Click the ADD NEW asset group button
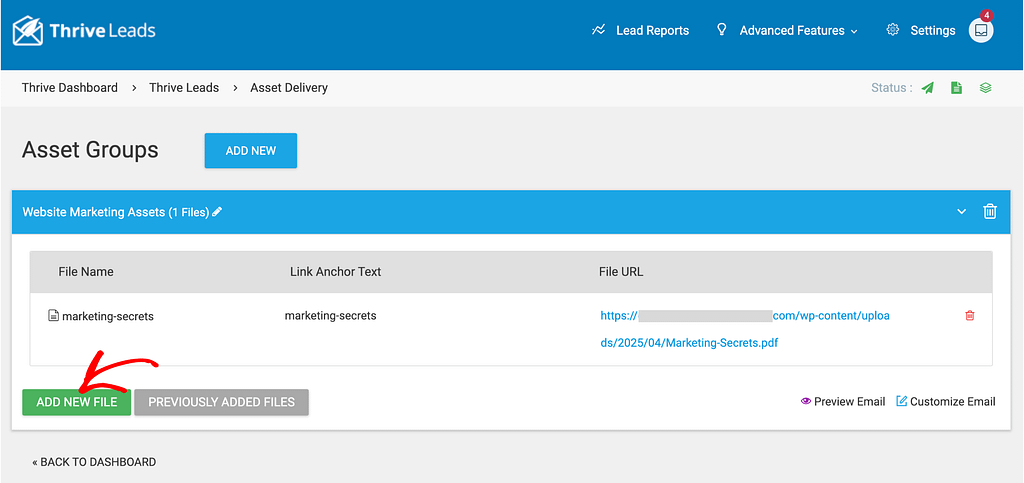This screenshot has height=483, width=1024. pos(251,151)
